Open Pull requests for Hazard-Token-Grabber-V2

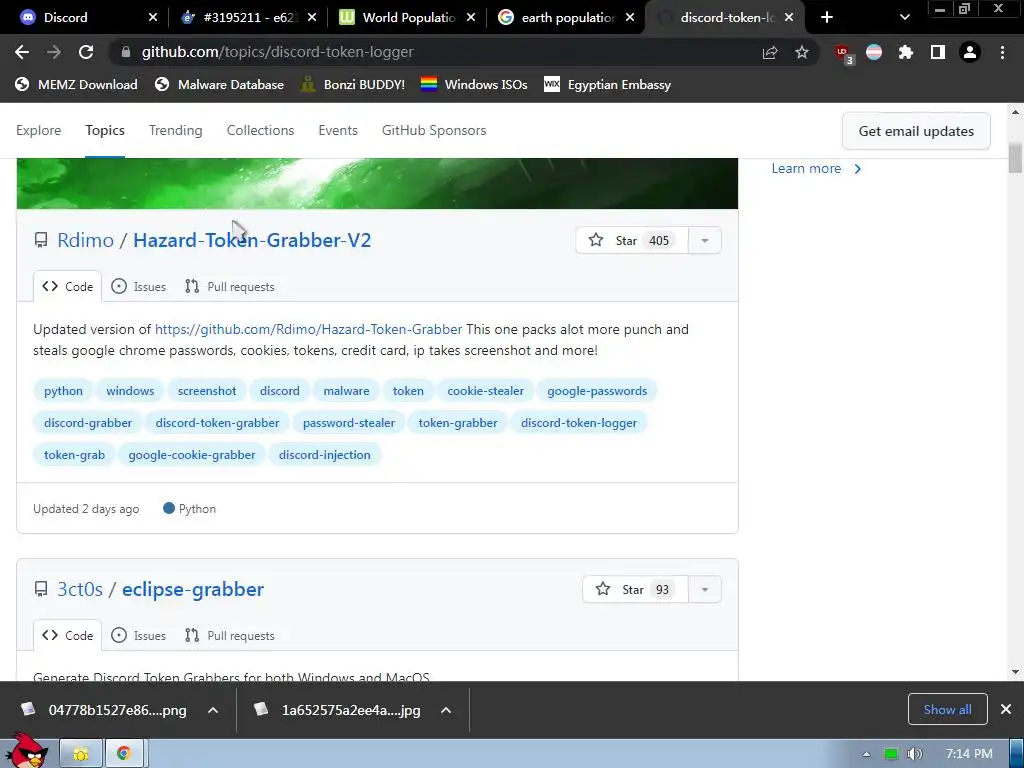(x=229, y=287)
